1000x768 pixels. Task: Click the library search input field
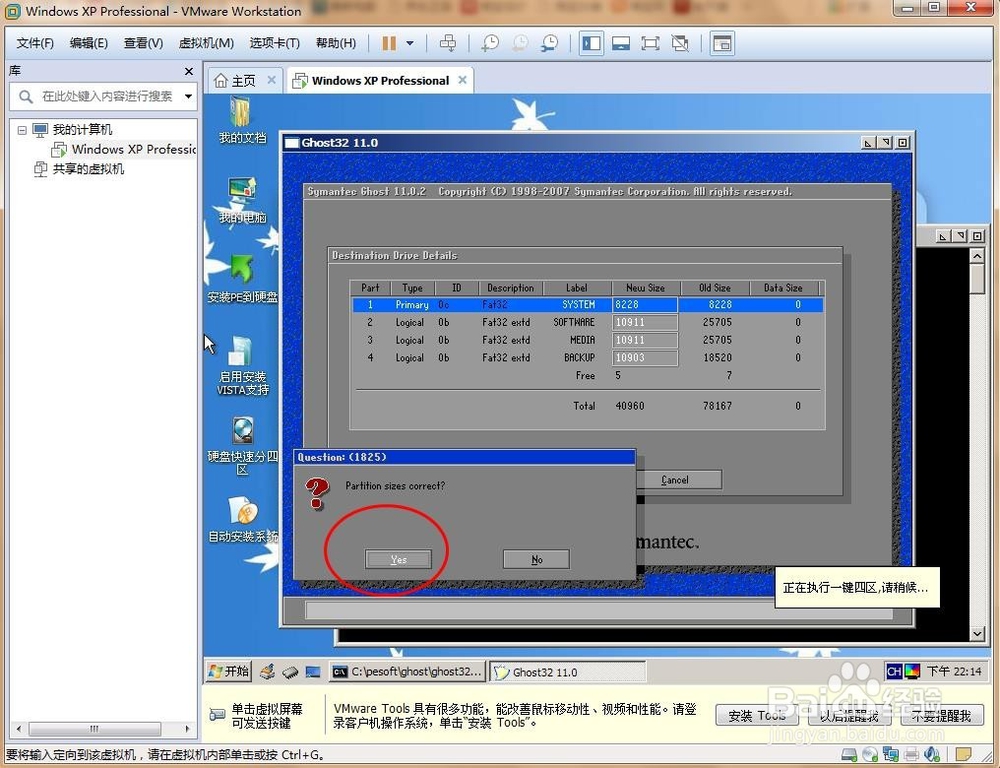pyautogui.click(x=105, y=96)
